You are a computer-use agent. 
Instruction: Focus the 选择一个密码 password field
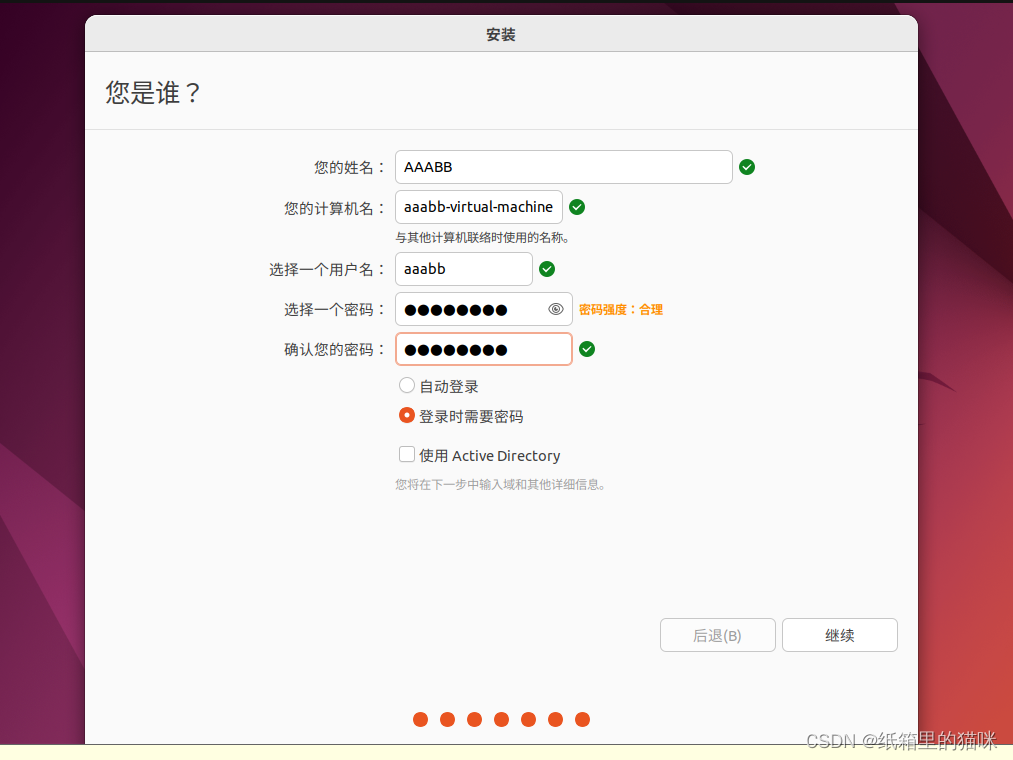[x=484, y=309]
